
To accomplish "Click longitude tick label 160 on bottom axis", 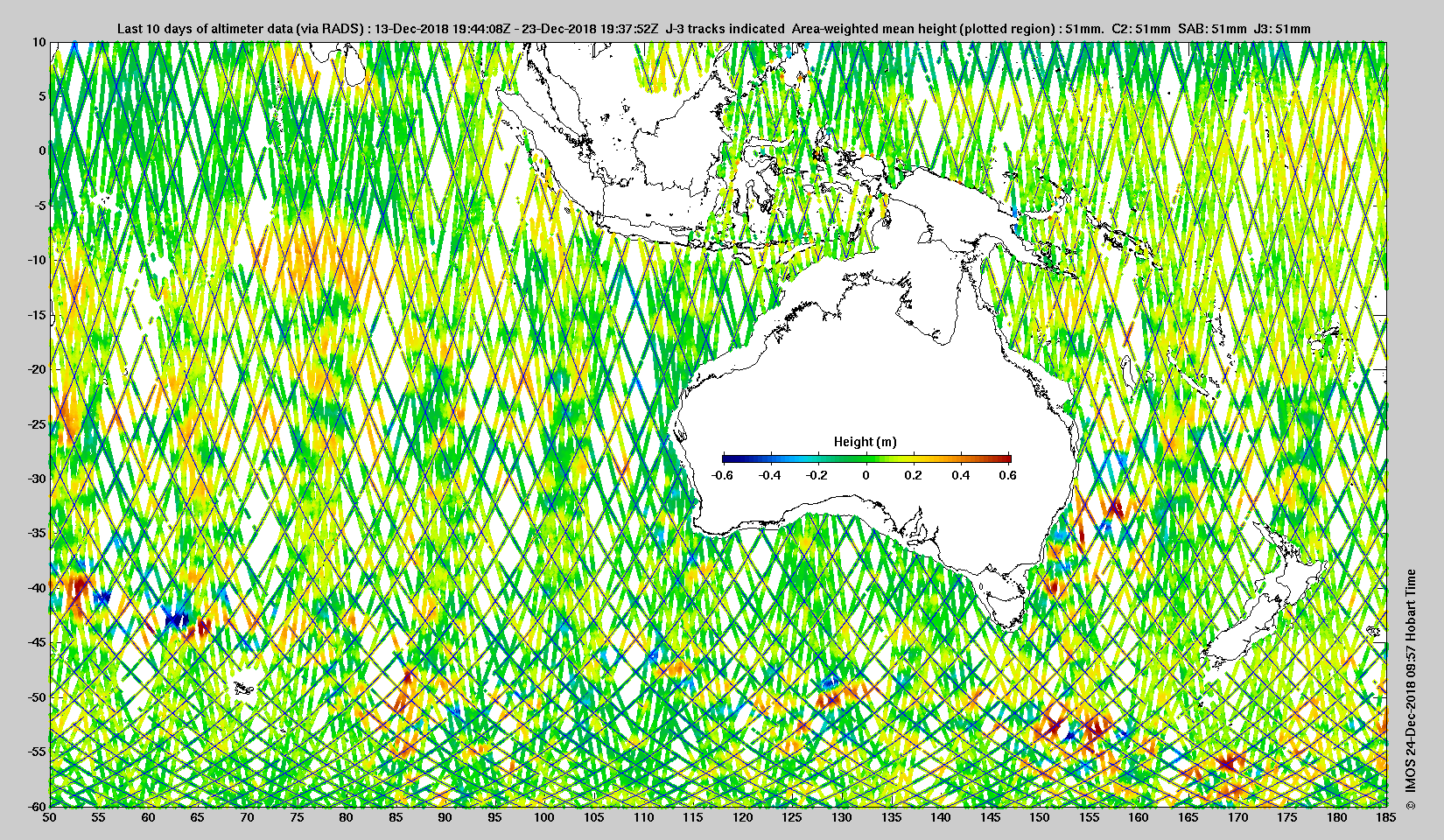I will point(1139,817).
